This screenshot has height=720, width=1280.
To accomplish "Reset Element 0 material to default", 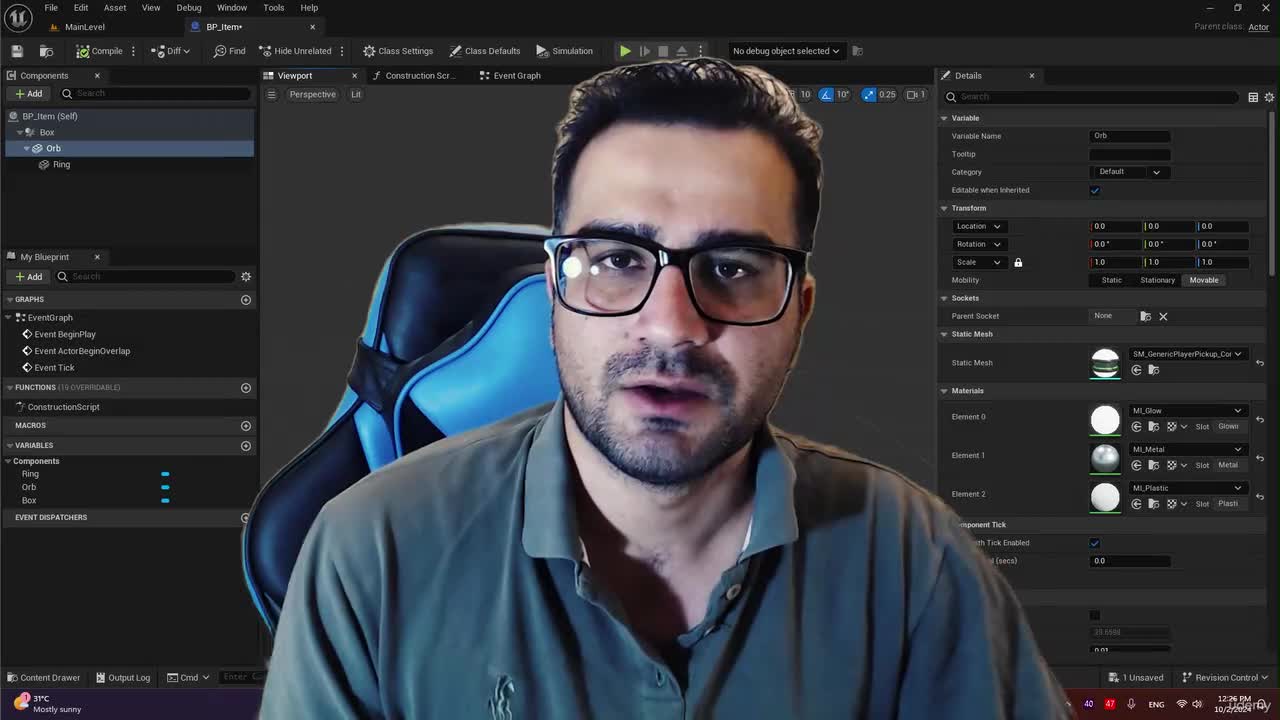I will tap(1260, 419).
